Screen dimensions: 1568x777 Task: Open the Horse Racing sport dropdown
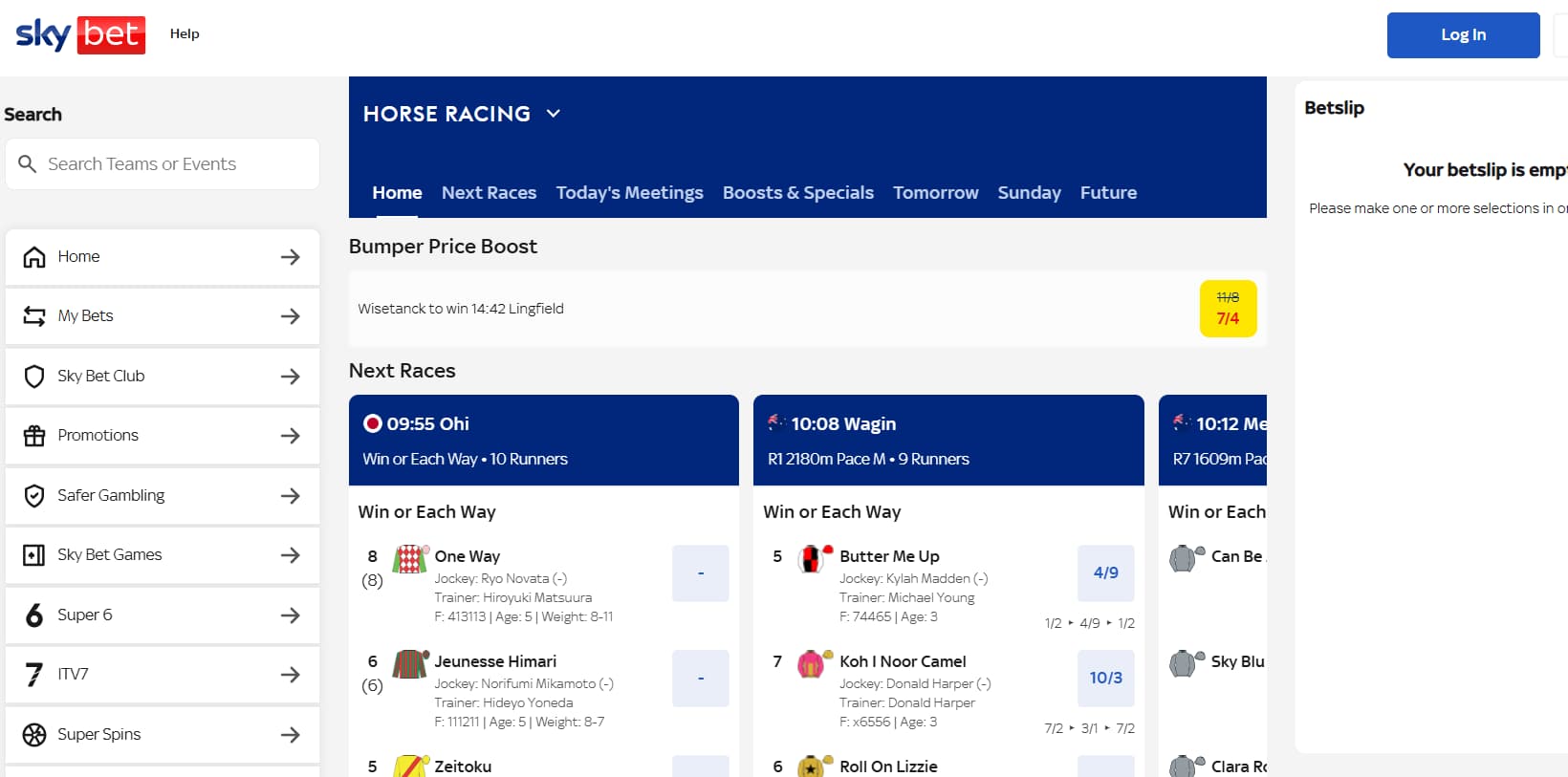point(554,114)
